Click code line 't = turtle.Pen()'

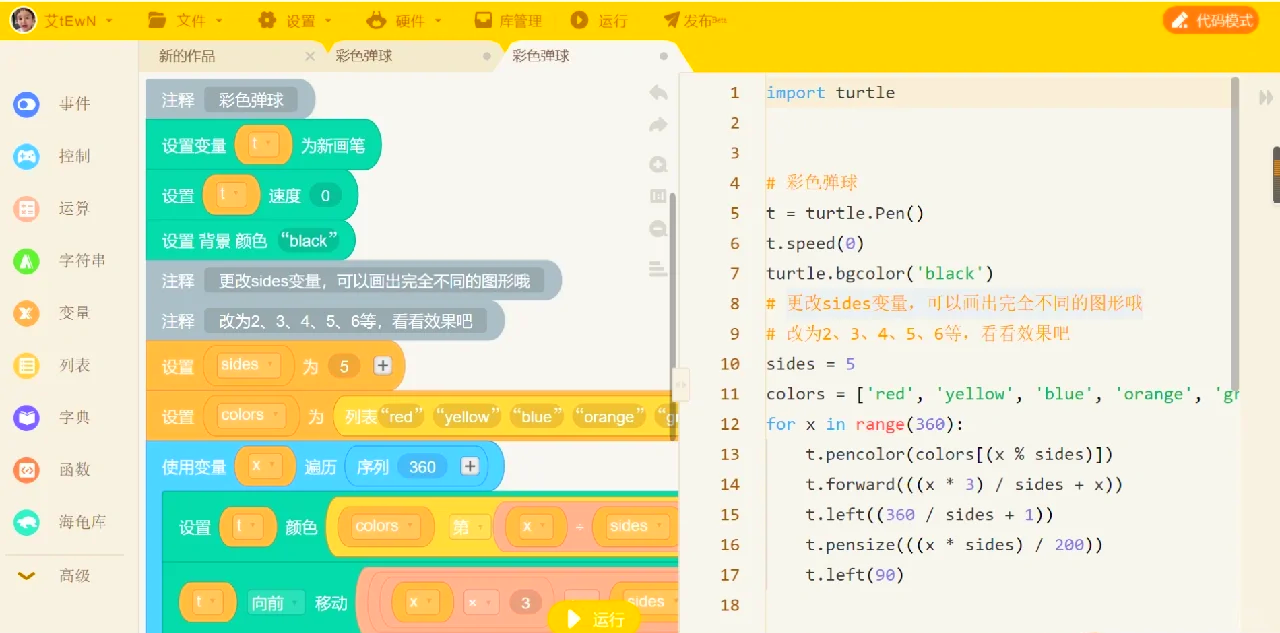pos(845,213)
